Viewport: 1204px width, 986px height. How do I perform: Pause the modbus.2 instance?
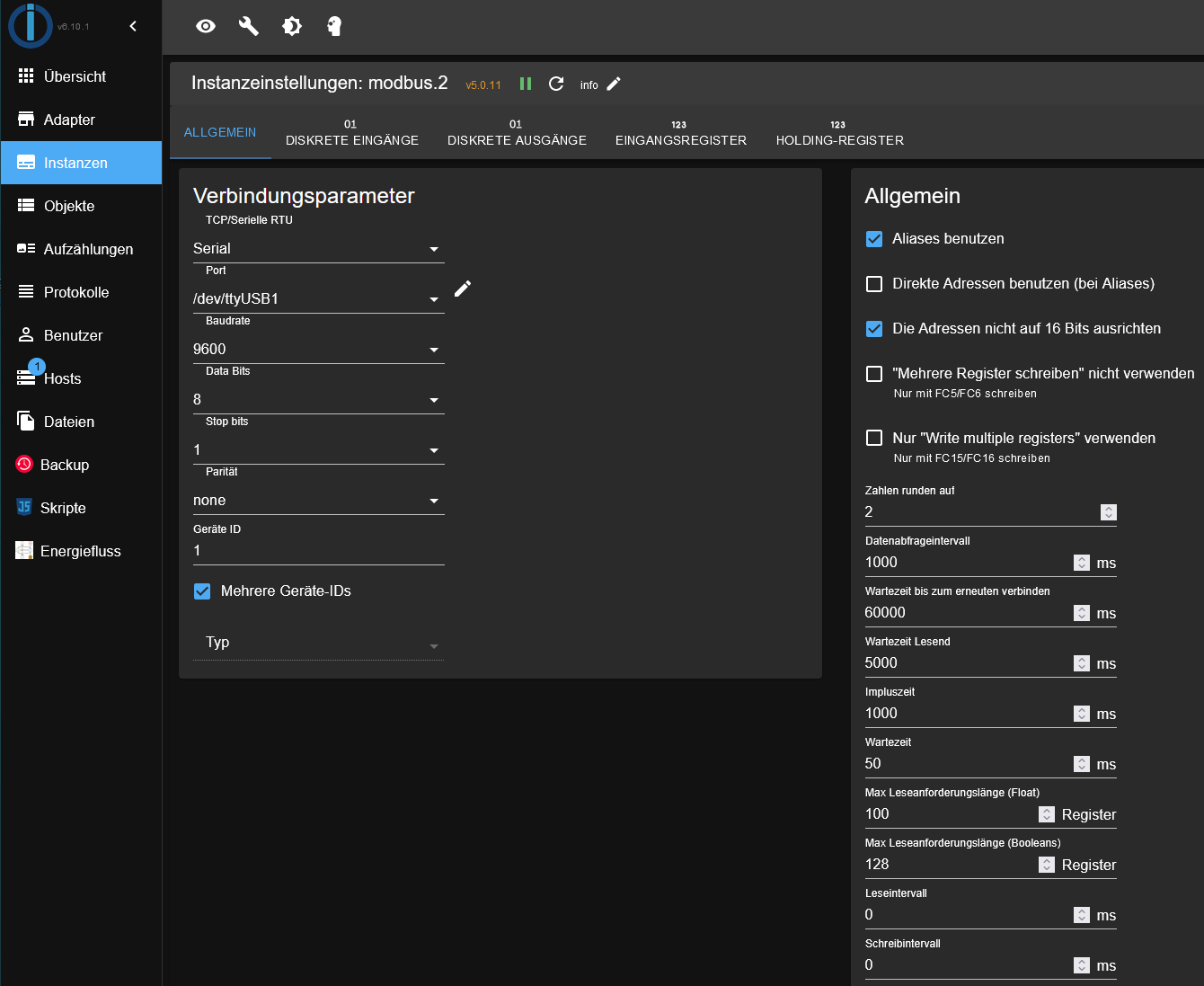tap(526, 84)
